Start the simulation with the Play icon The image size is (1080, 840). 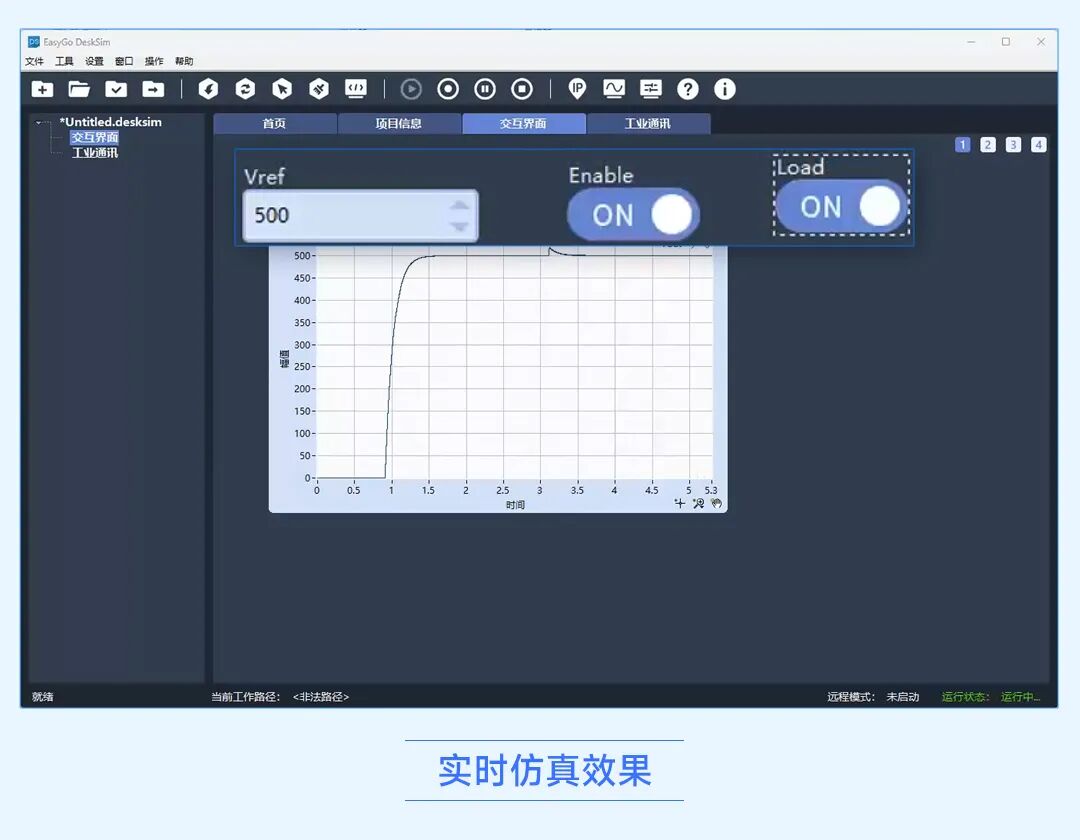pyautogui.click(x=411, y=89)
